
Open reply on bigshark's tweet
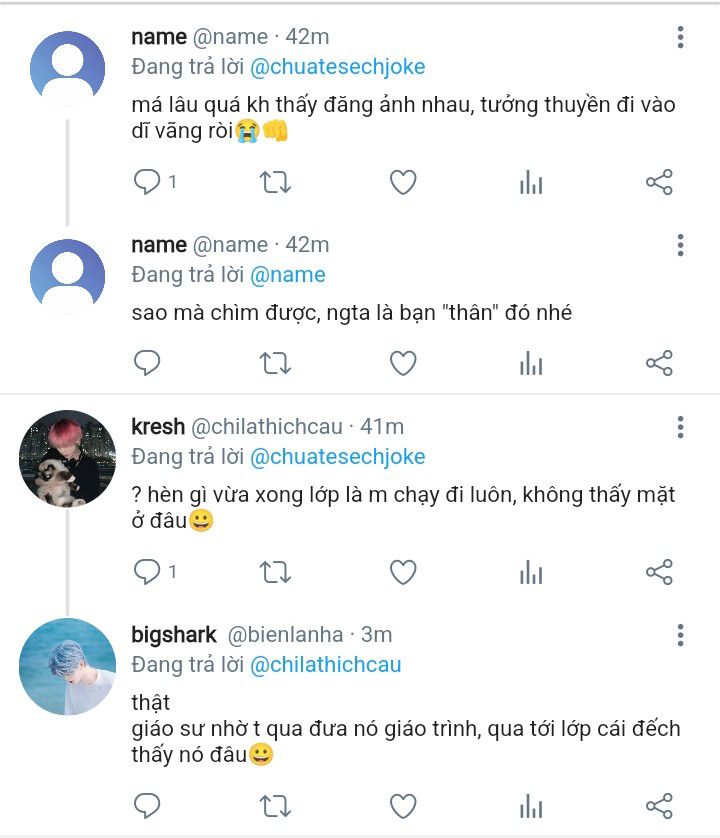[x=147, y=806]
